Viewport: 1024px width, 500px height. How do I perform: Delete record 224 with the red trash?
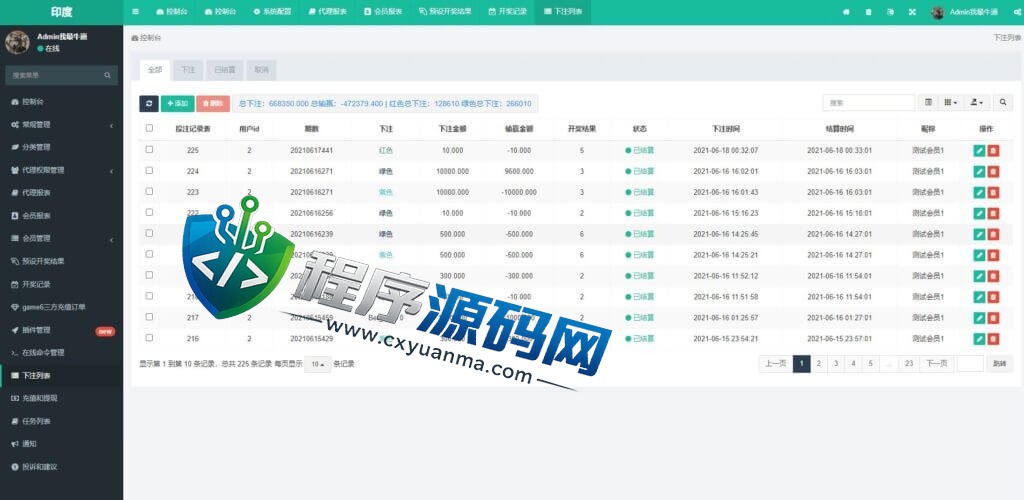click(x=993, y=171)
